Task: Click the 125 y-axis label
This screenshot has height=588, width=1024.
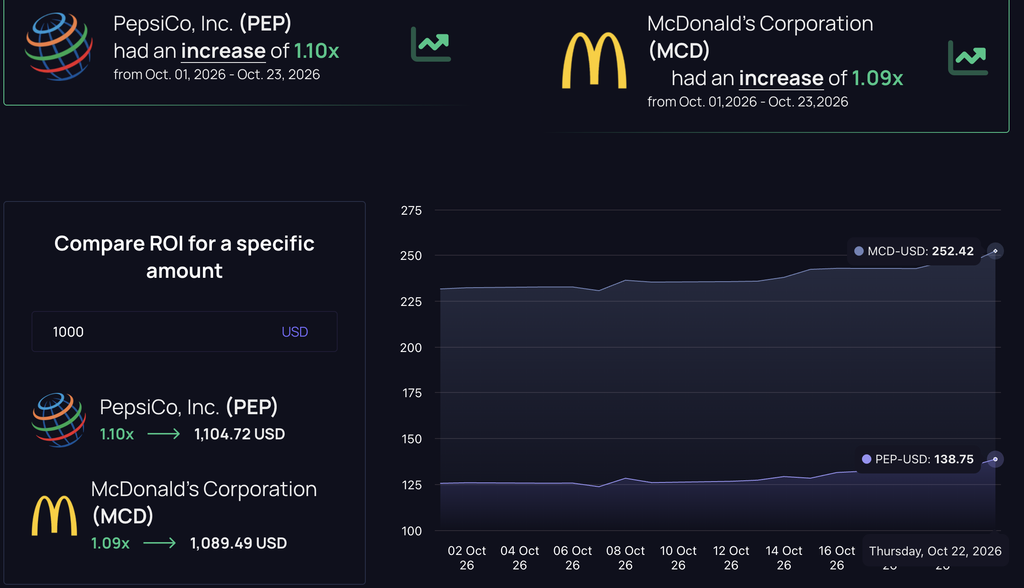Action: point(412,485)
